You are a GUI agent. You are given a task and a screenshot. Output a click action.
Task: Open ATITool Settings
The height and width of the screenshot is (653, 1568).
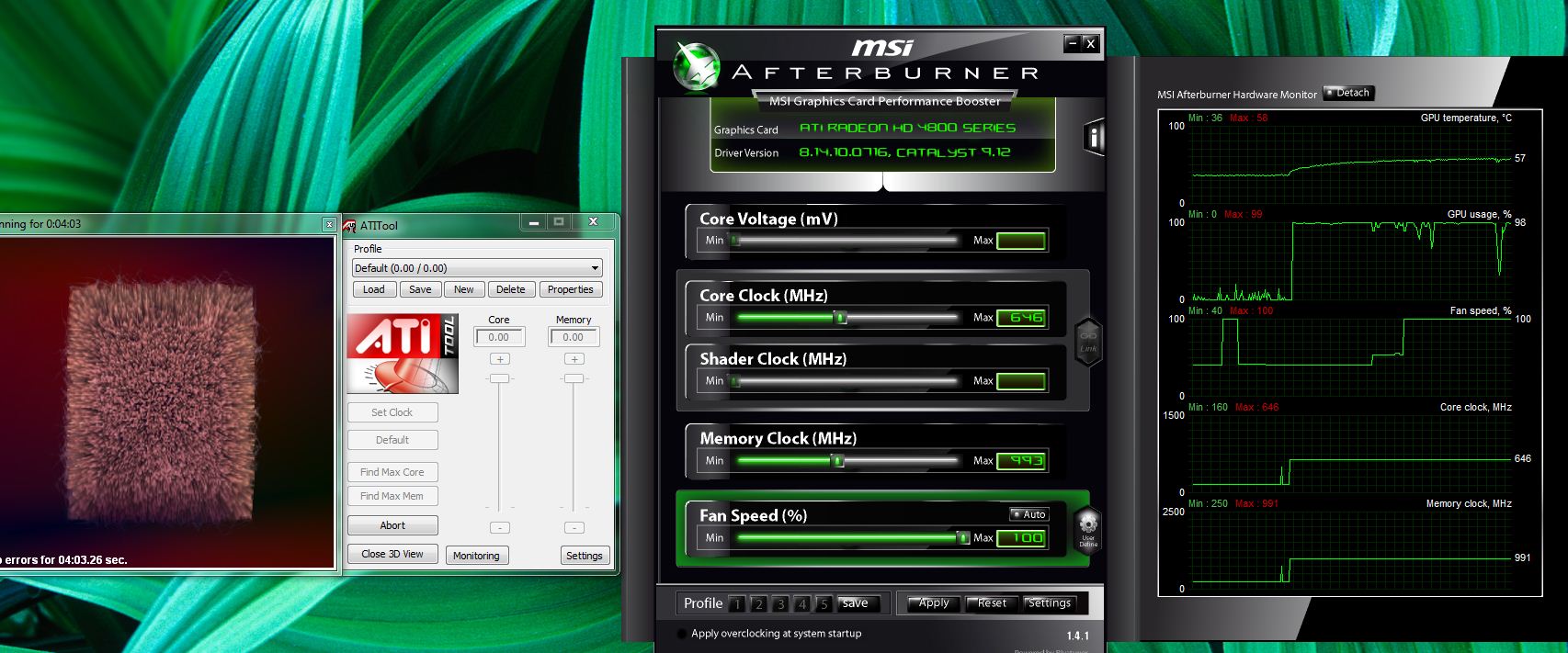(x=585, y=556)
